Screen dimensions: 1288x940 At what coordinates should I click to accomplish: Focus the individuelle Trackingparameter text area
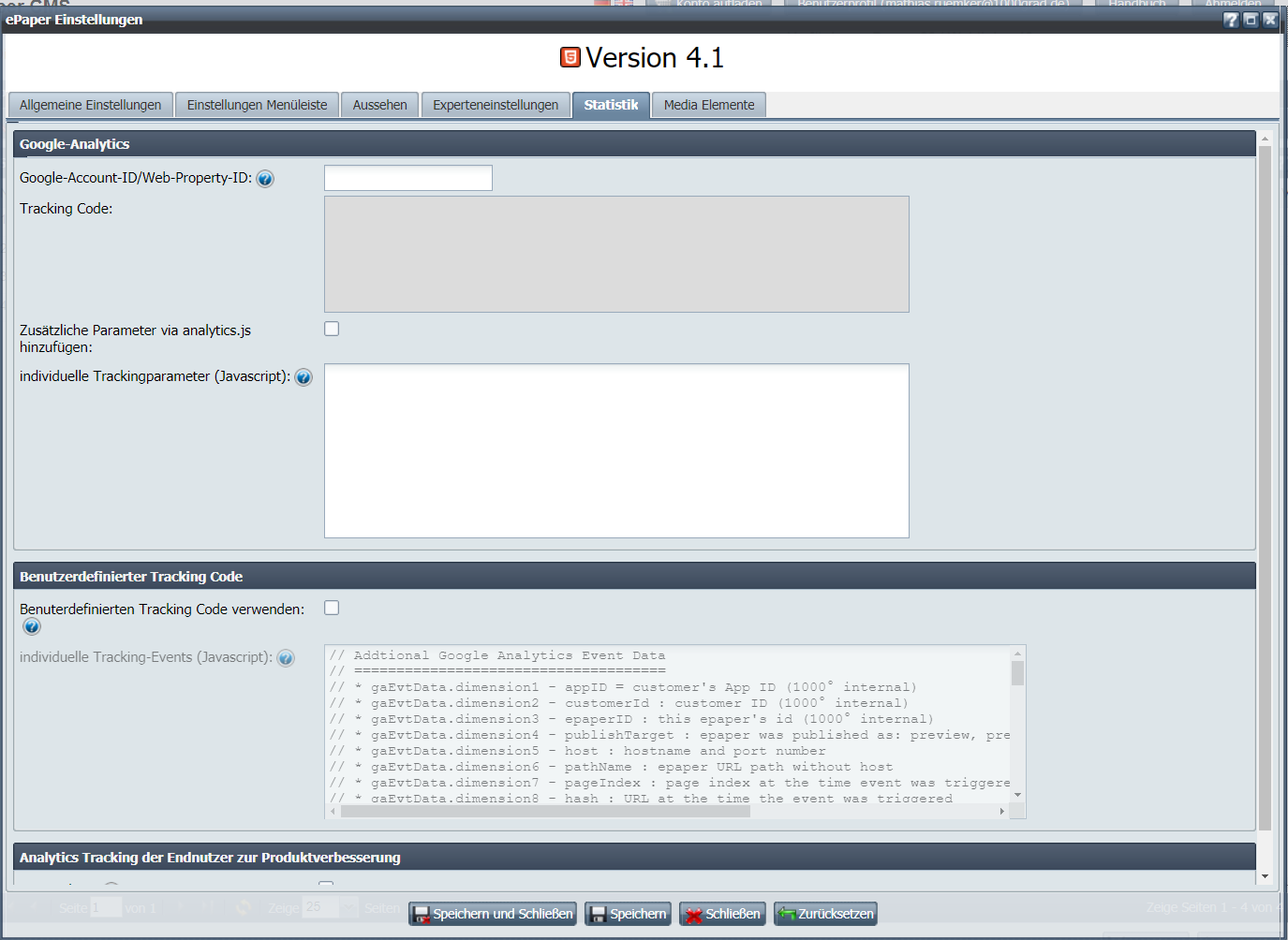(616, 450)
